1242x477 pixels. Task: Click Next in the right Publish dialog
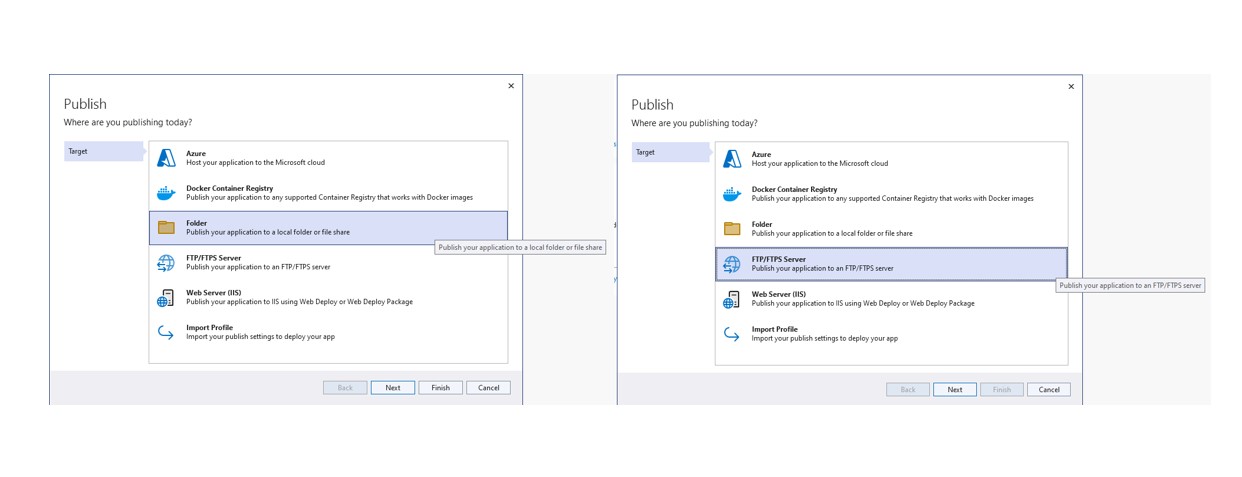click(955, 390)
